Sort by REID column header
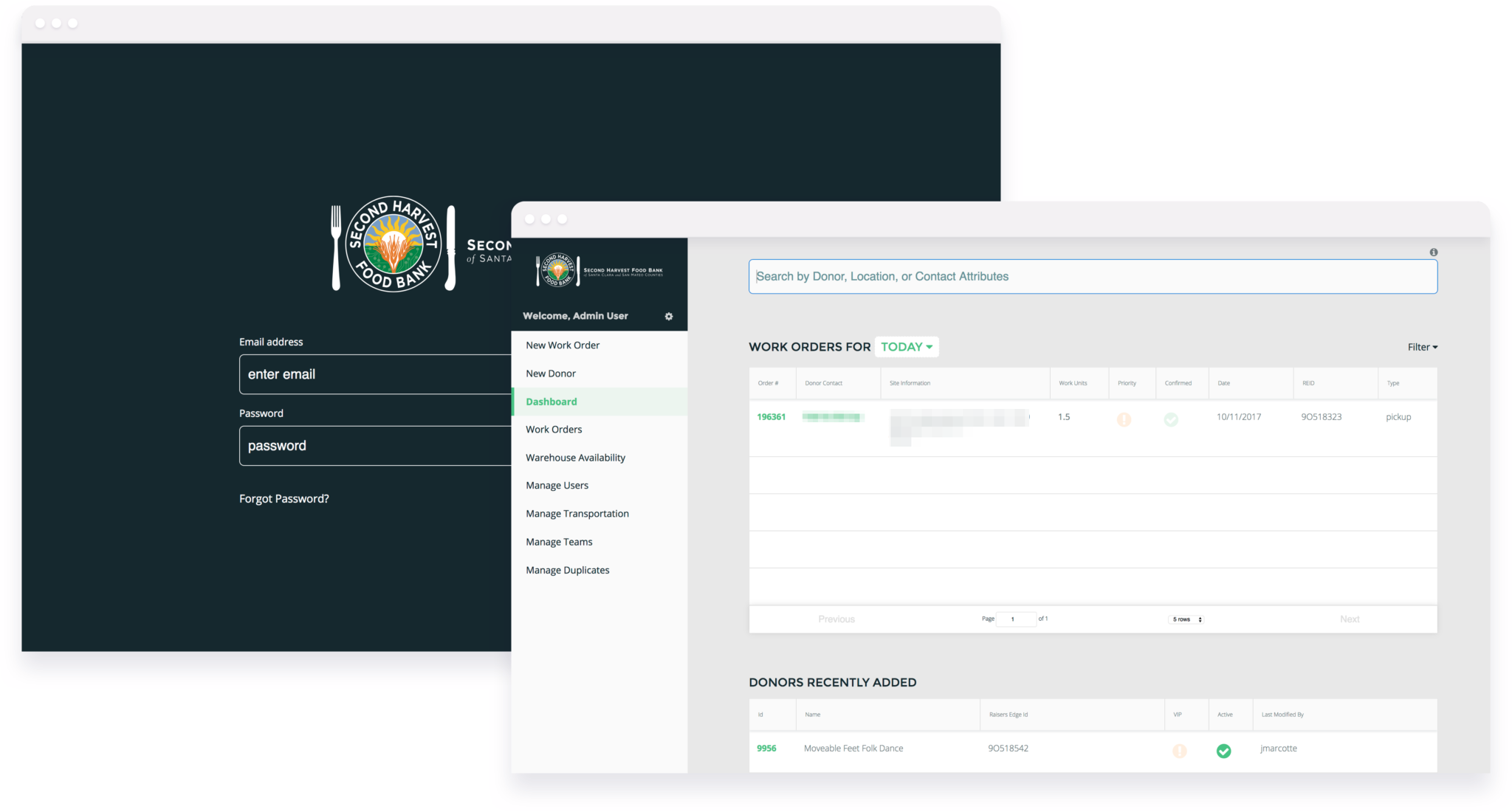 click(x=1336, y=383)
